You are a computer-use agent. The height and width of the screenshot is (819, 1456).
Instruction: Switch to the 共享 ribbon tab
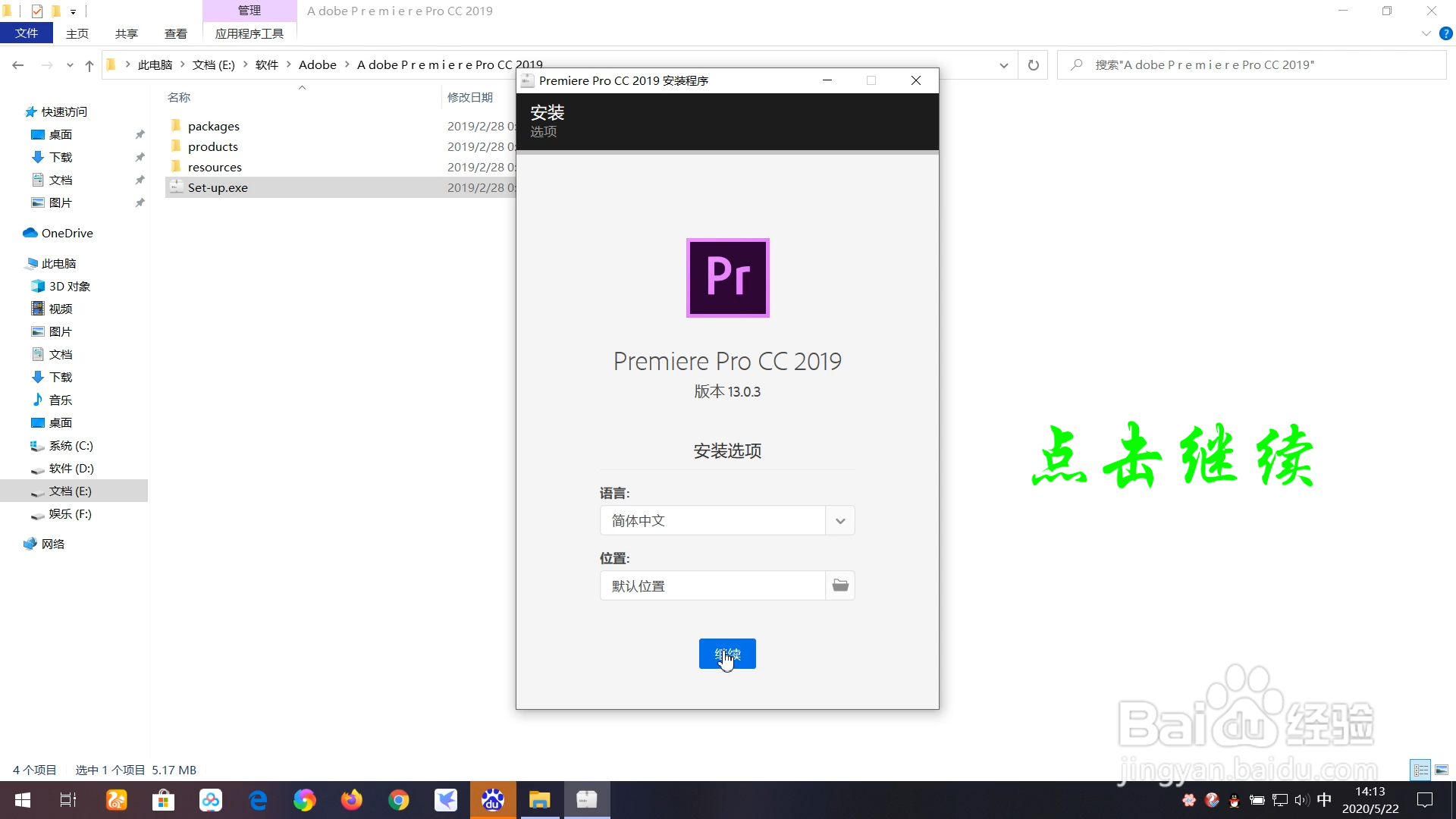tap(126, 33)
